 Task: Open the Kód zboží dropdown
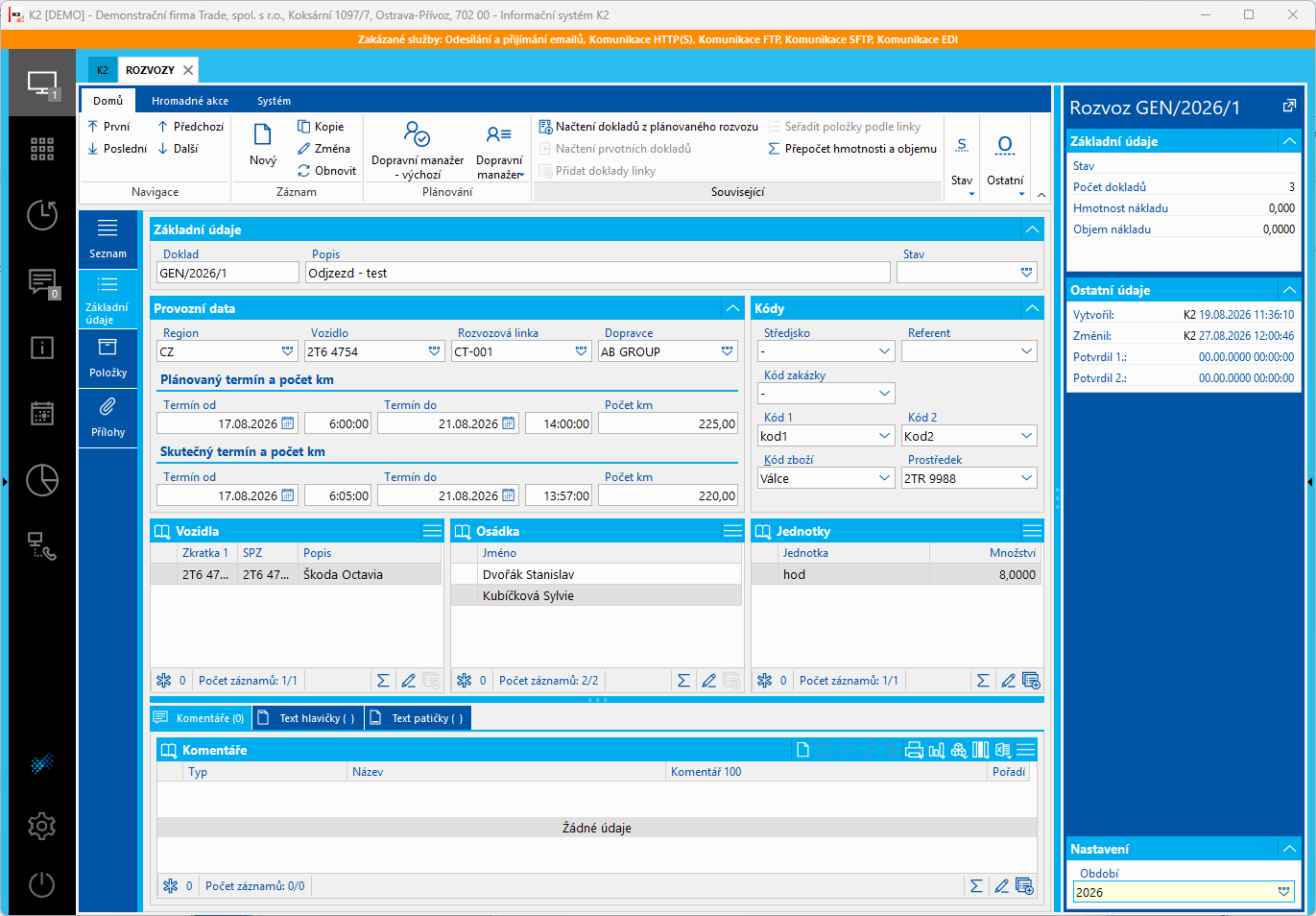(x=885, y=478)
